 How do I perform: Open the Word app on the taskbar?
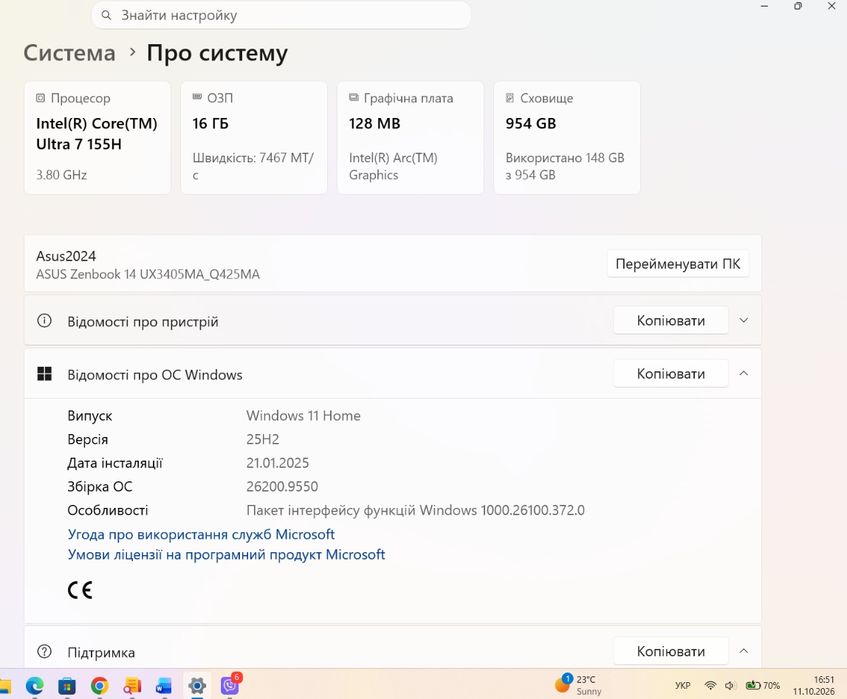(164, 685)
